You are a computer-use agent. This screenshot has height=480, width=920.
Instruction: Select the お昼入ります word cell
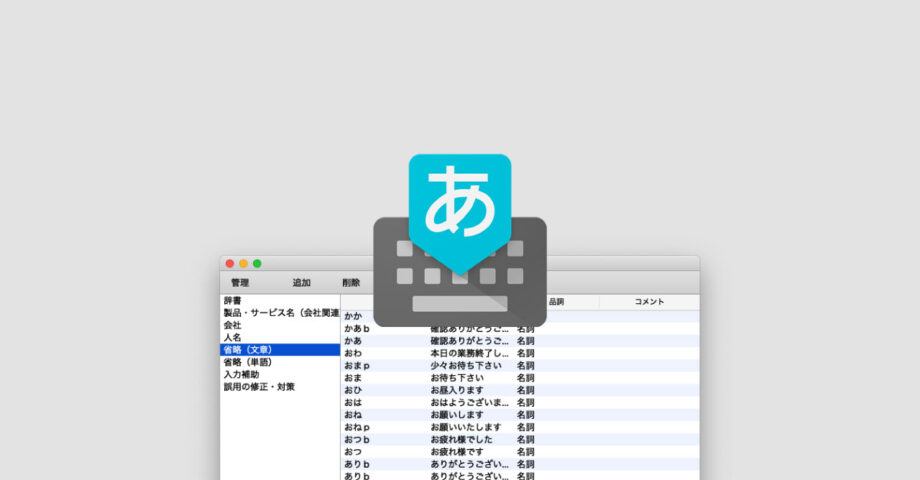[x=457, y=390]
